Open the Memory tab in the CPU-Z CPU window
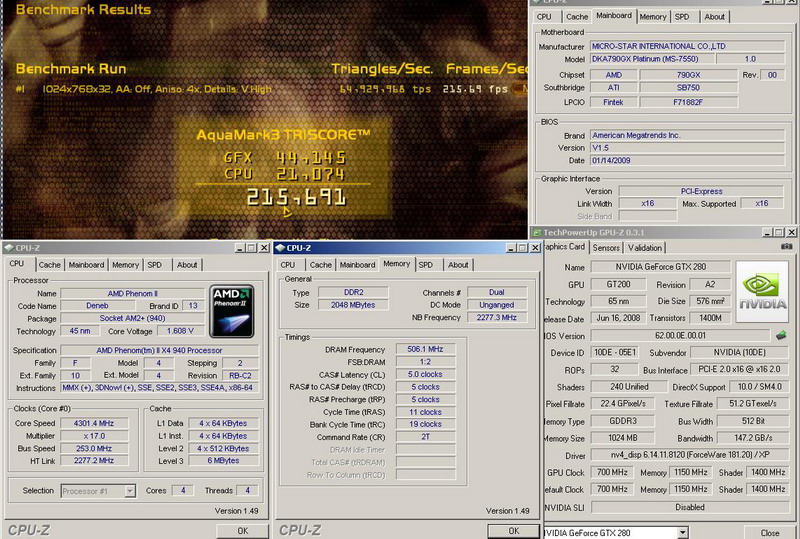The image size is (800, 539). [126, 265]
